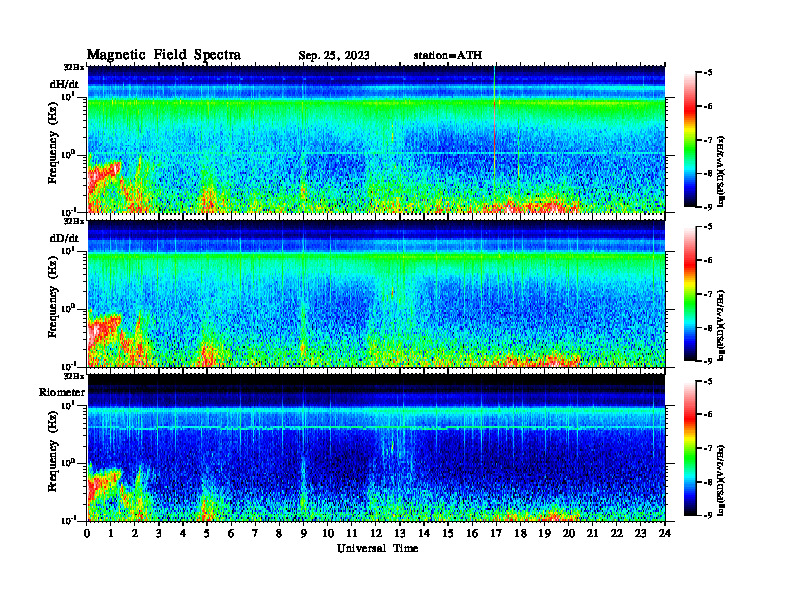Click the dD/dt panel's color scale bar
792x612 pixels.
pyautogui.click(x=690, y=293)
